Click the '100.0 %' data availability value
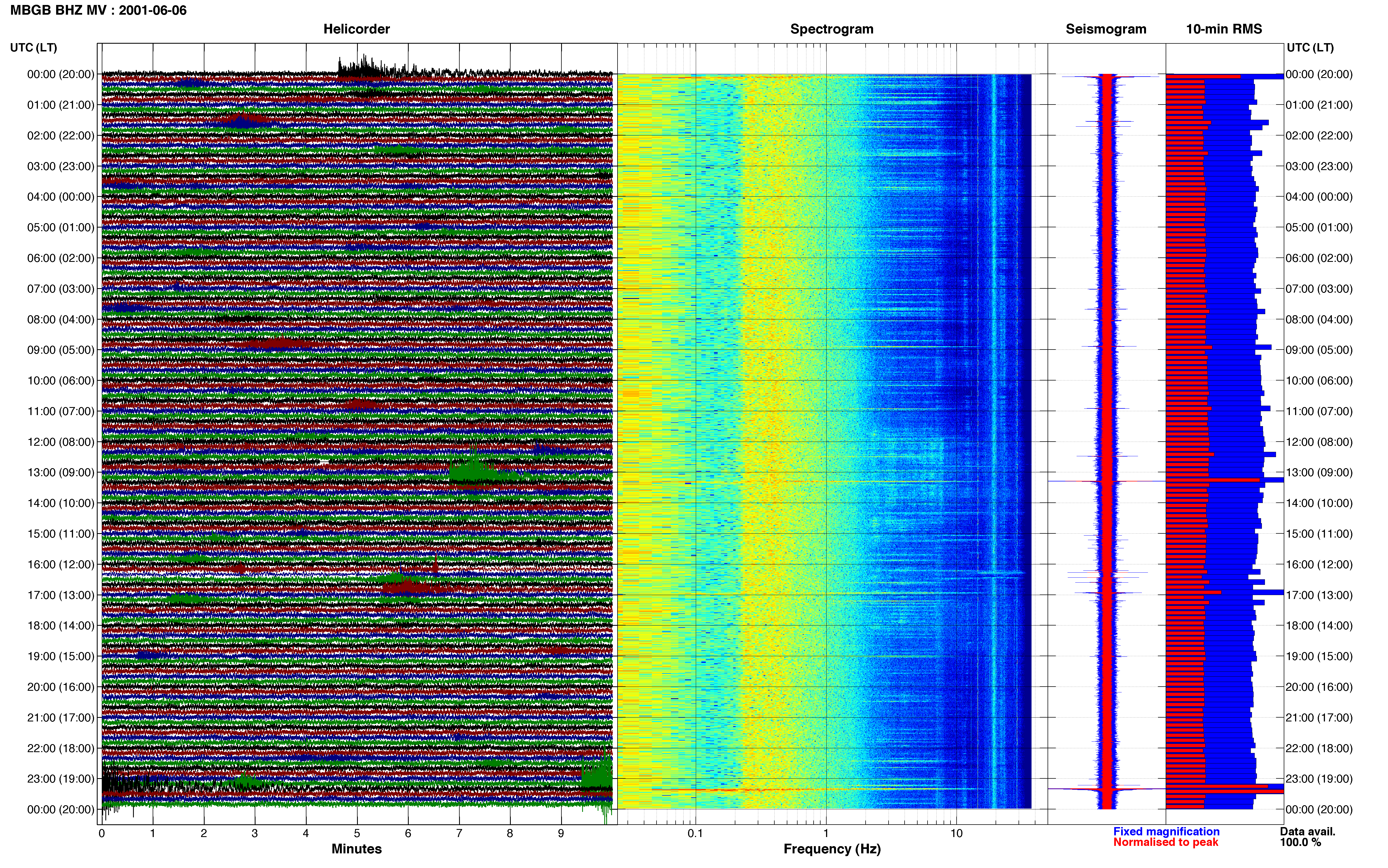1388x868 pixels. point(1300,843)
